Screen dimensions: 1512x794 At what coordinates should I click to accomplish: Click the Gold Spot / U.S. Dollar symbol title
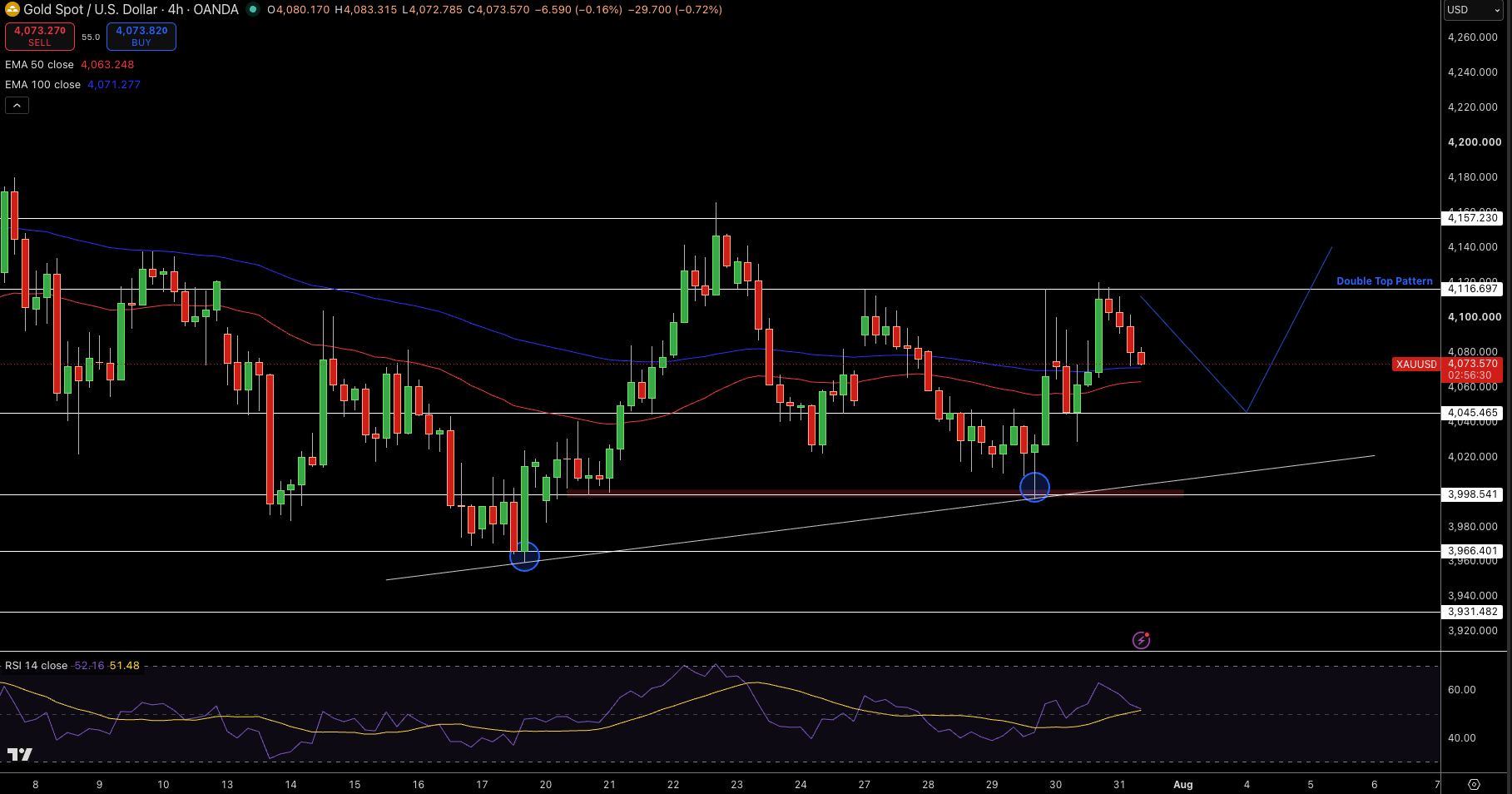click(x=91, y=9)
